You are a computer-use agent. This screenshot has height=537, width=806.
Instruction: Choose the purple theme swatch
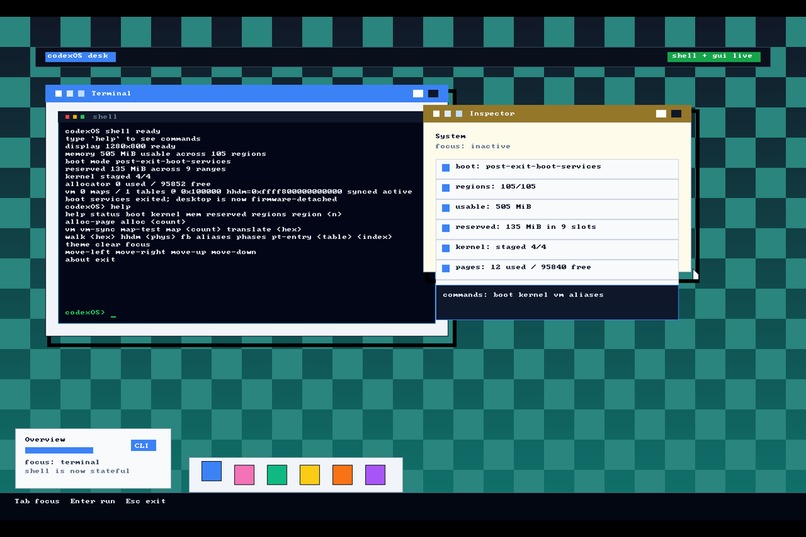tap(375, 475)
